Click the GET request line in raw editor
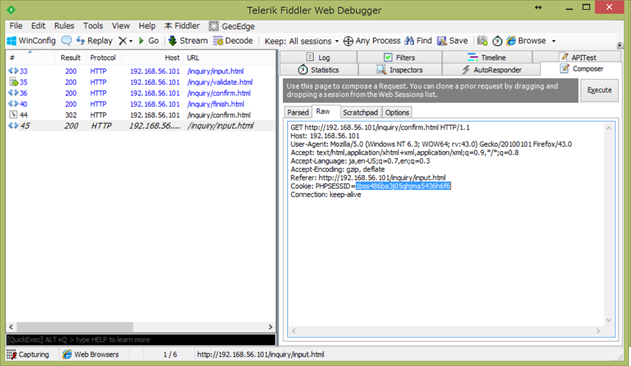 click(380, 127)
